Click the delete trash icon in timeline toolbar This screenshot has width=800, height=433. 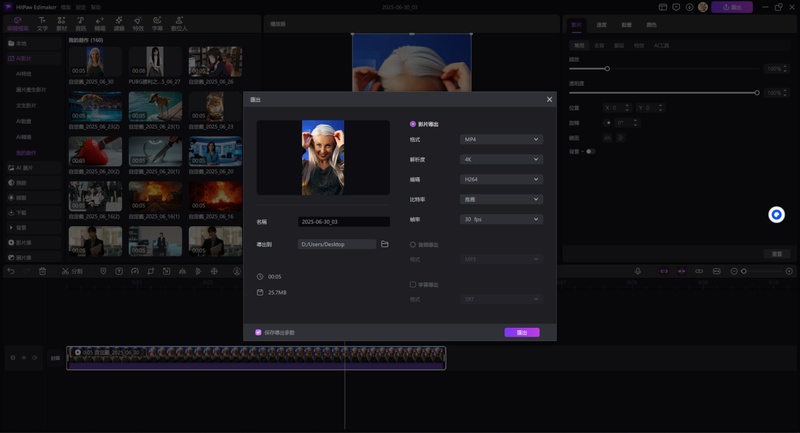click(x=43, y=271)
